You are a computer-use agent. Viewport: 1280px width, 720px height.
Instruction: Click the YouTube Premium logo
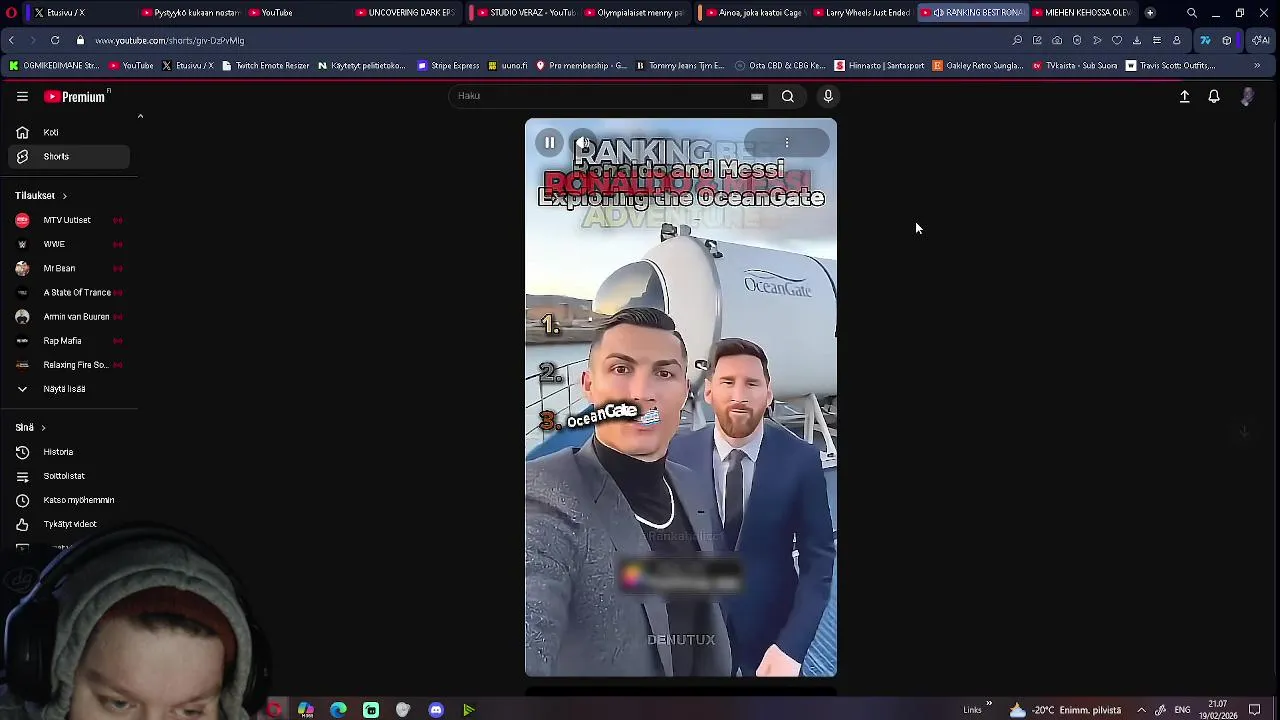pos(76,97)
